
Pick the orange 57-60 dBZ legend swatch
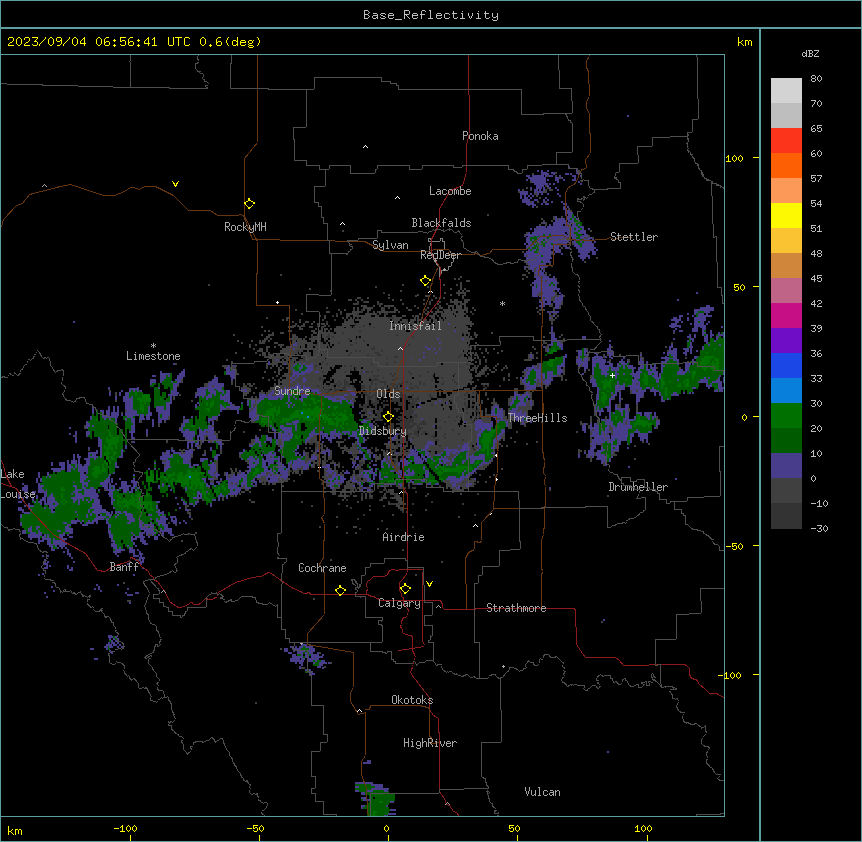(786, 165)
